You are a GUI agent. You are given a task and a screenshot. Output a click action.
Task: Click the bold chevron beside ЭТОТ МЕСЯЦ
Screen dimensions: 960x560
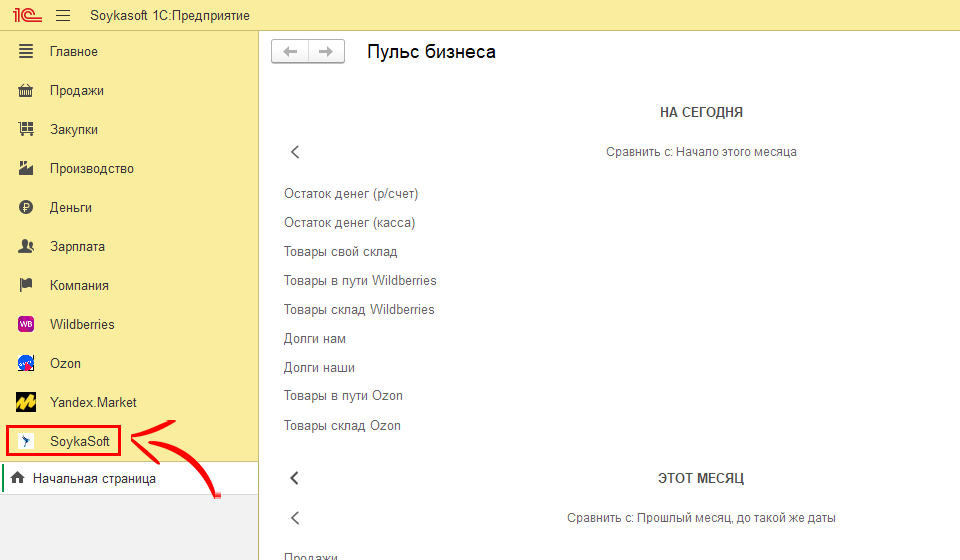click(295, 478)
